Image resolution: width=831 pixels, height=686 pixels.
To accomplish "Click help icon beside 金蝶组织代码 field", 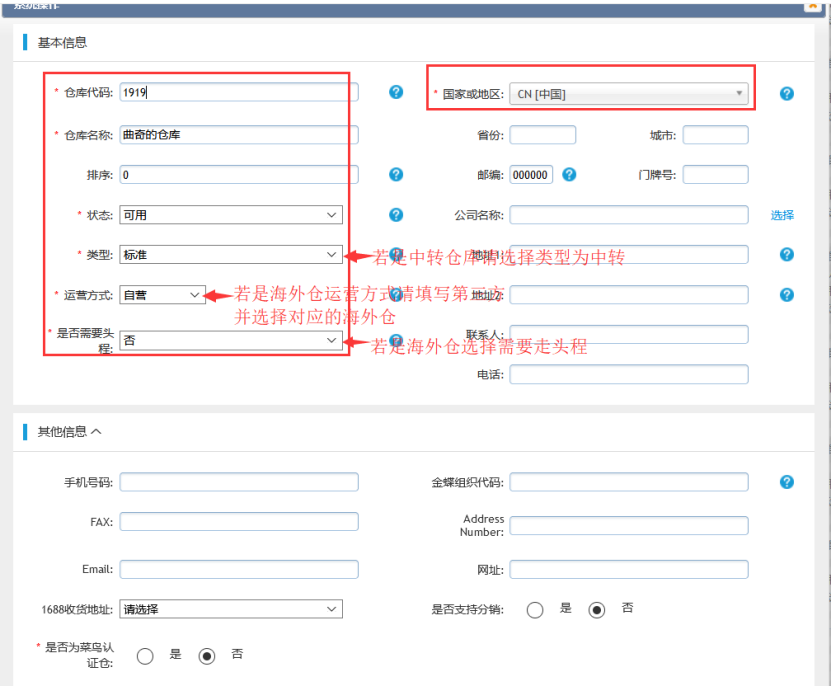I will pyautogui.click(x=787, y=482).
